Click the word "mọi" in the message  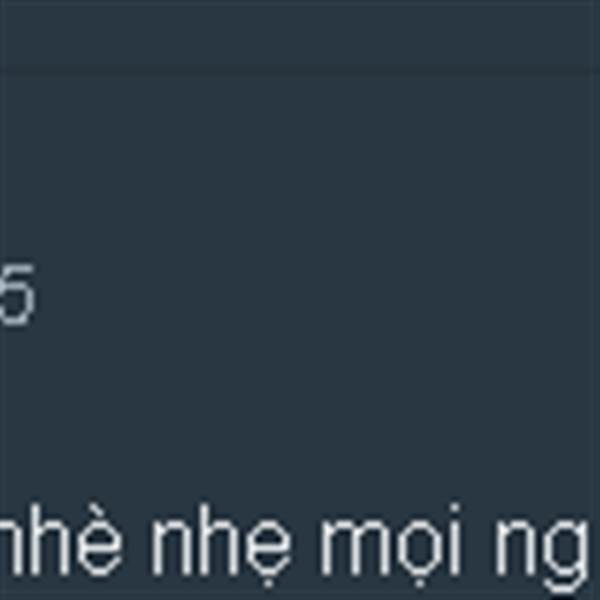[391, 545]
